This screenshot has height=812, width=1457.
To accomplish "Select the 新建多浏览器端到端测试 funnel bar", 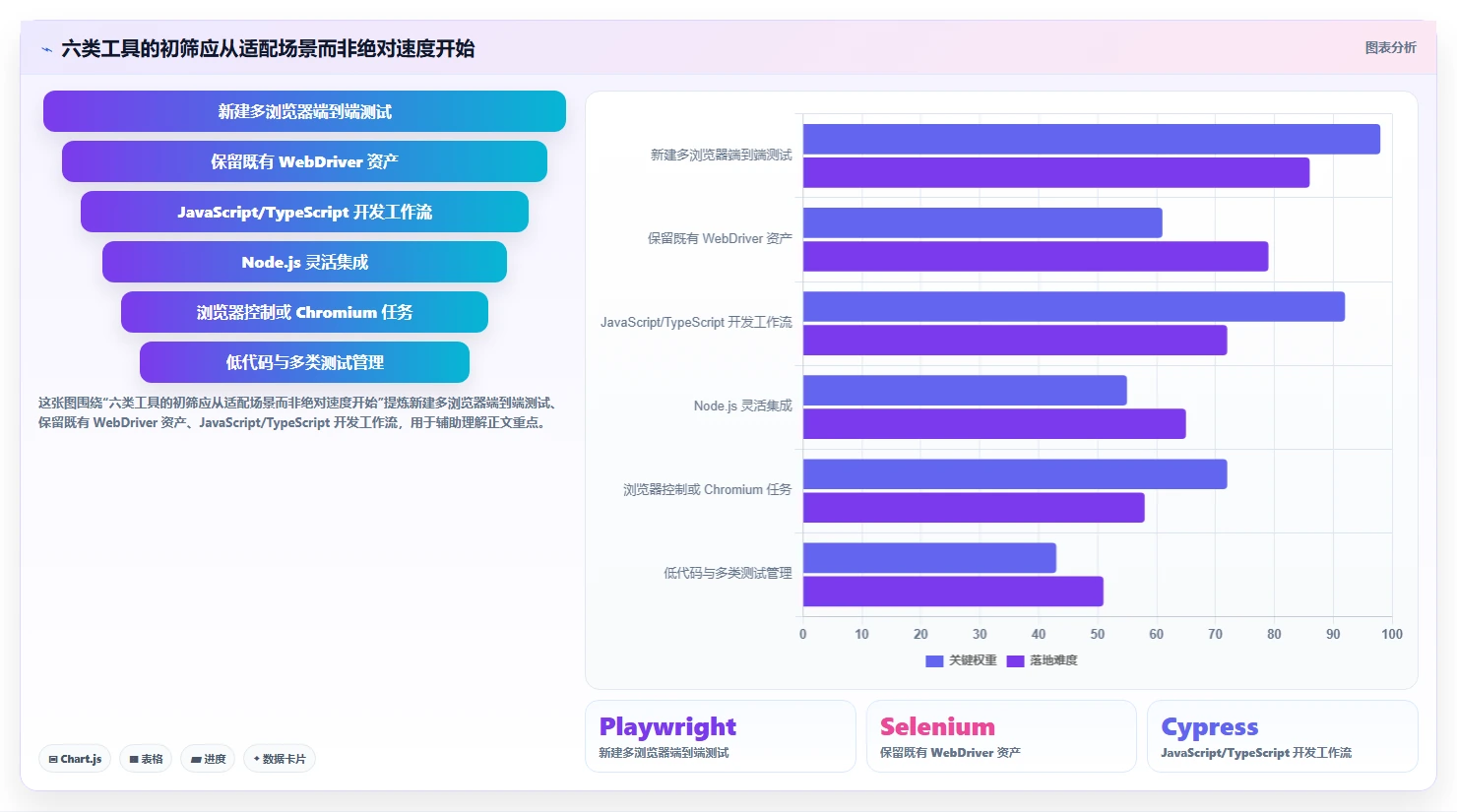I will (304, 111).
